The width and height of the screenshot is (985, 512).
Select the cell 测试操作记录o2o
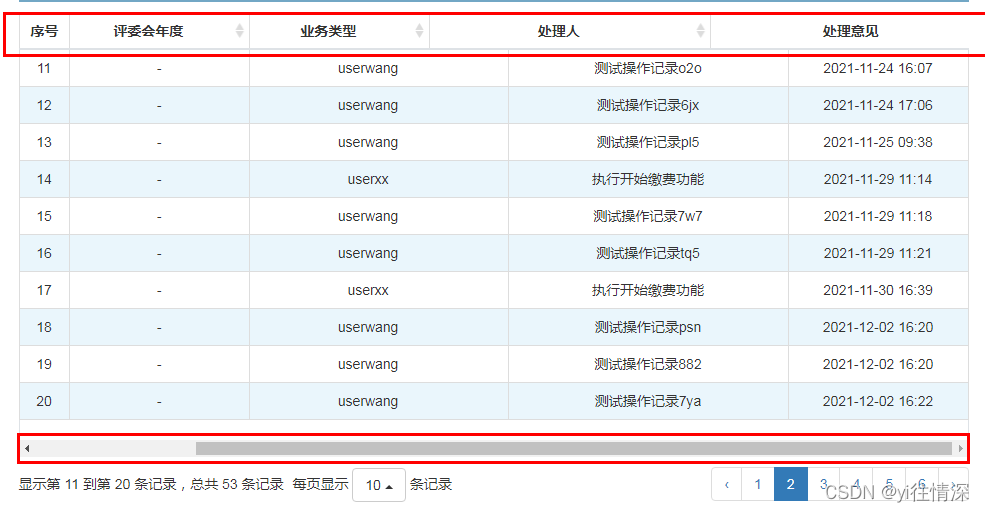tap(648, 68)
